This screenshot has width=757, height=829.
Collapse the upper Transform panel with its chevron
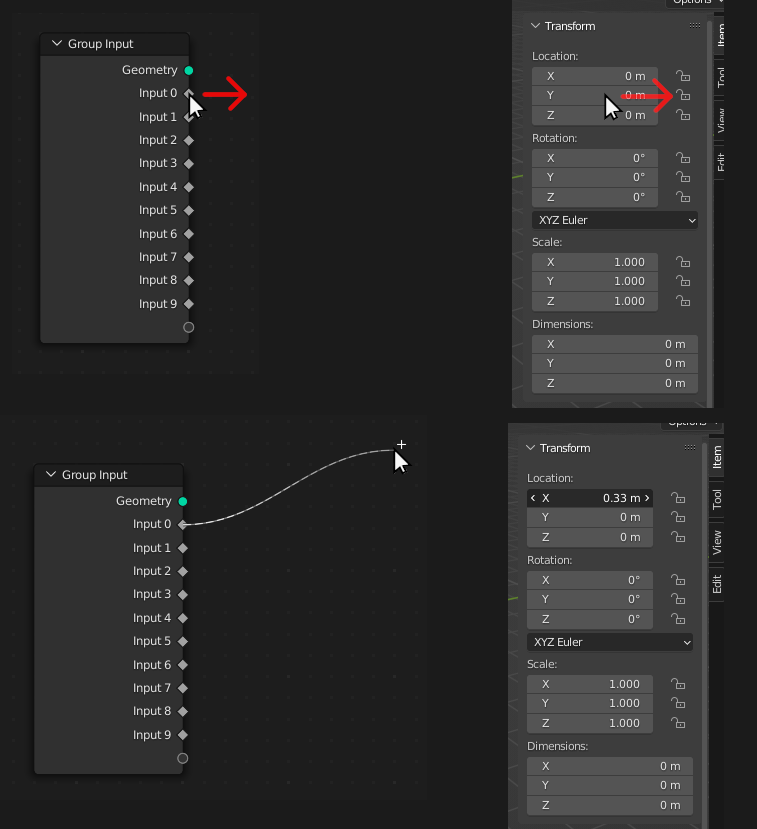(536, 26)
